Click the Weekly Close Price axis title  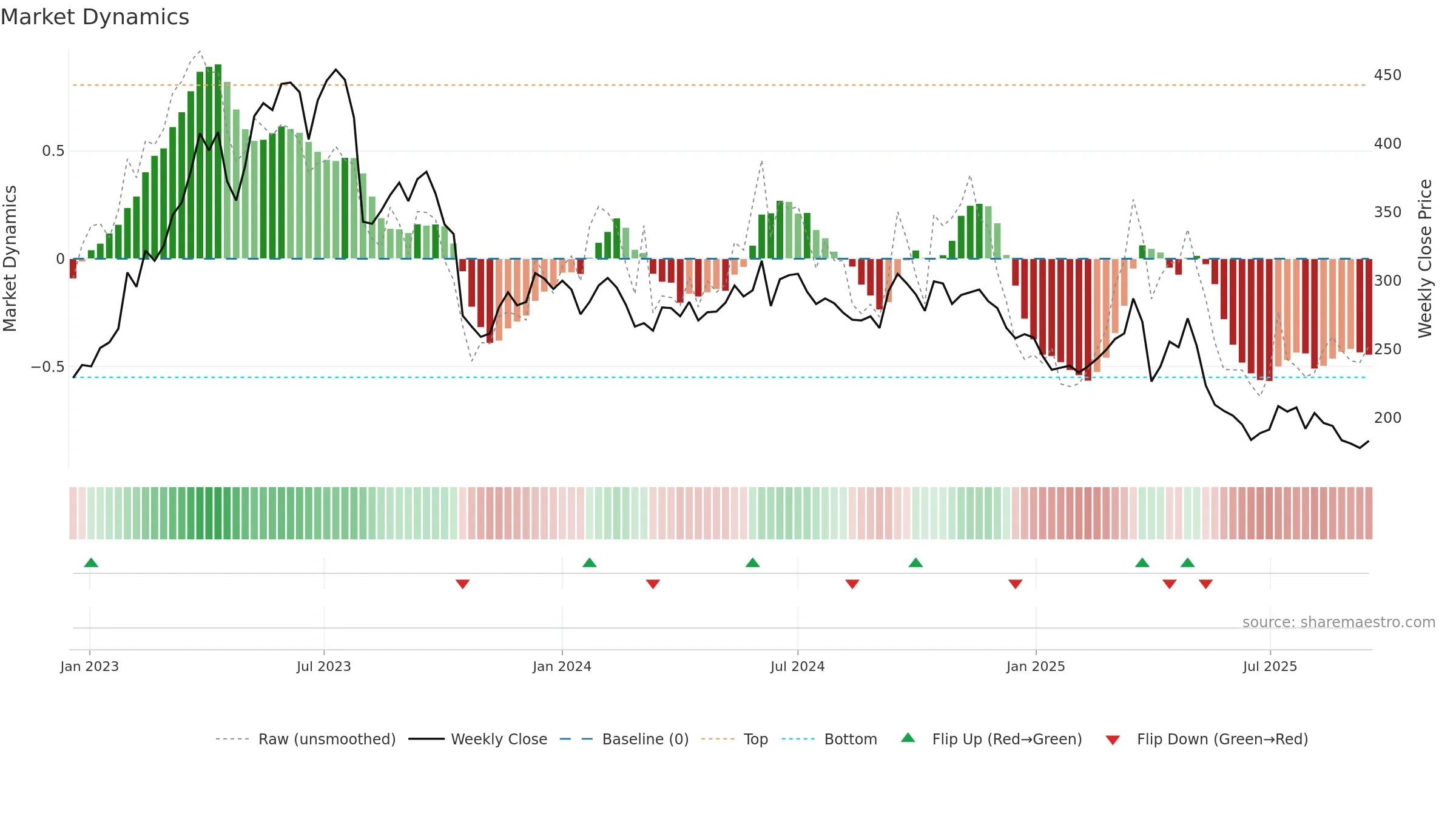click(x=1425, y=258)
